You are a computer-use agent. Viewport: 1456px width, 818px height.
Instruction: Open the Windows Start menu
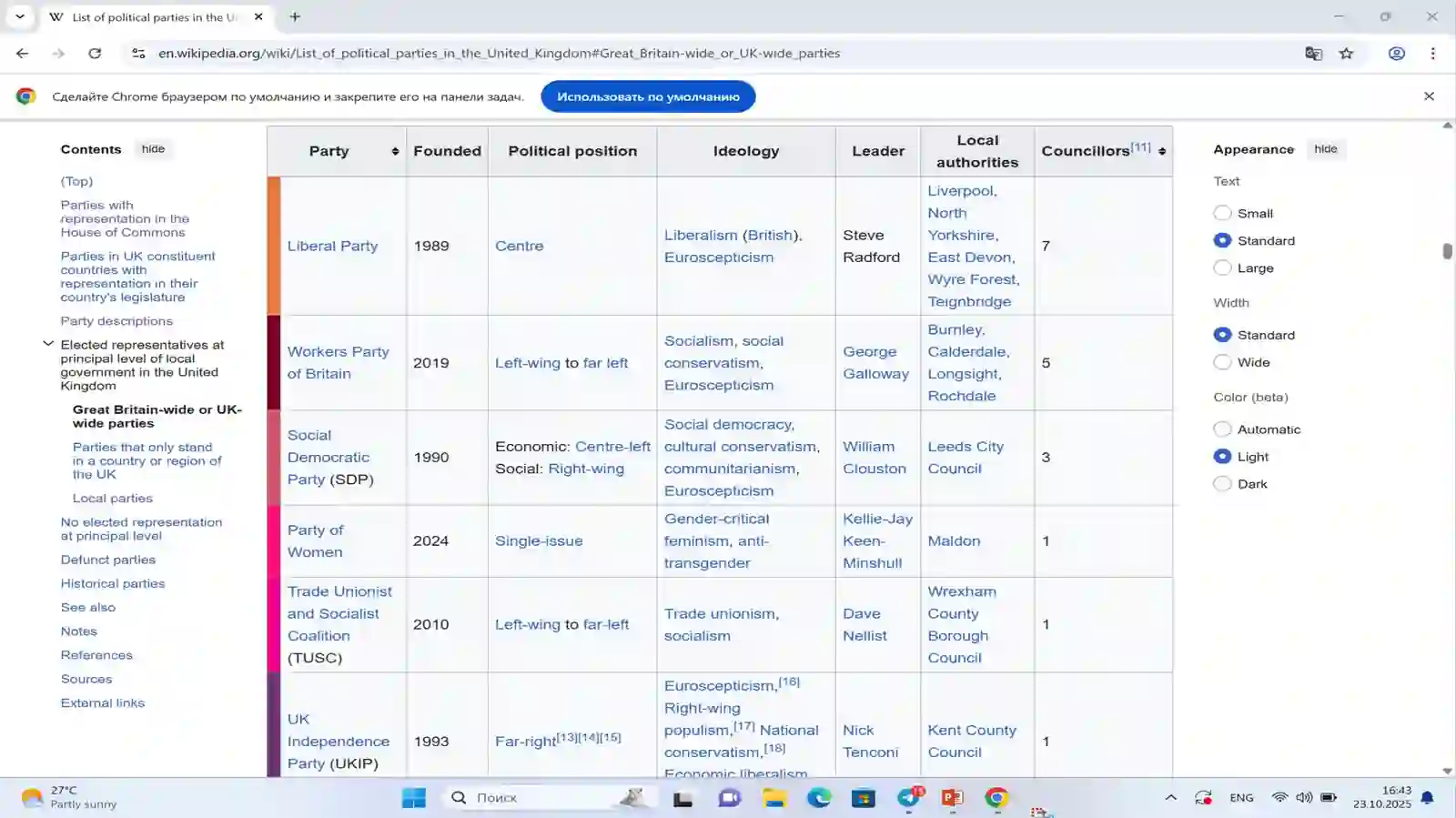pyautogui.click(x=413, y=798)
